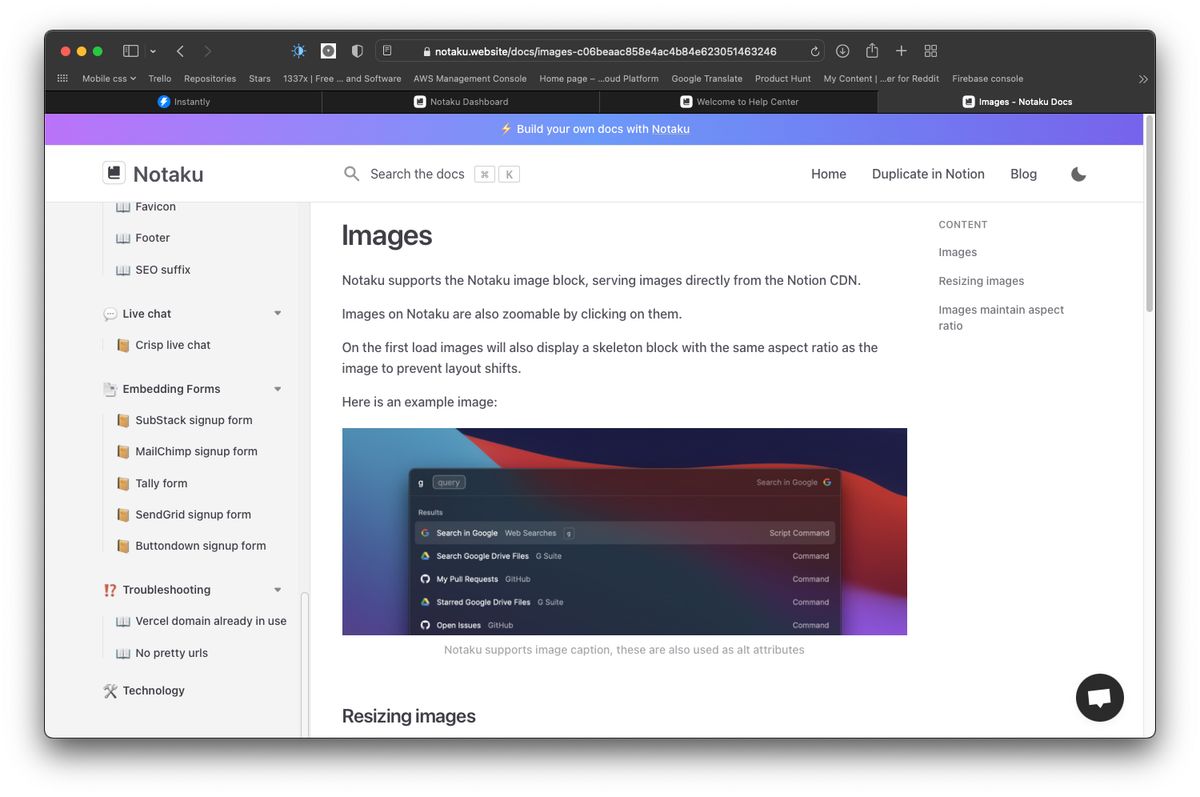Open the live chat bubble widget

point(1099,698)
